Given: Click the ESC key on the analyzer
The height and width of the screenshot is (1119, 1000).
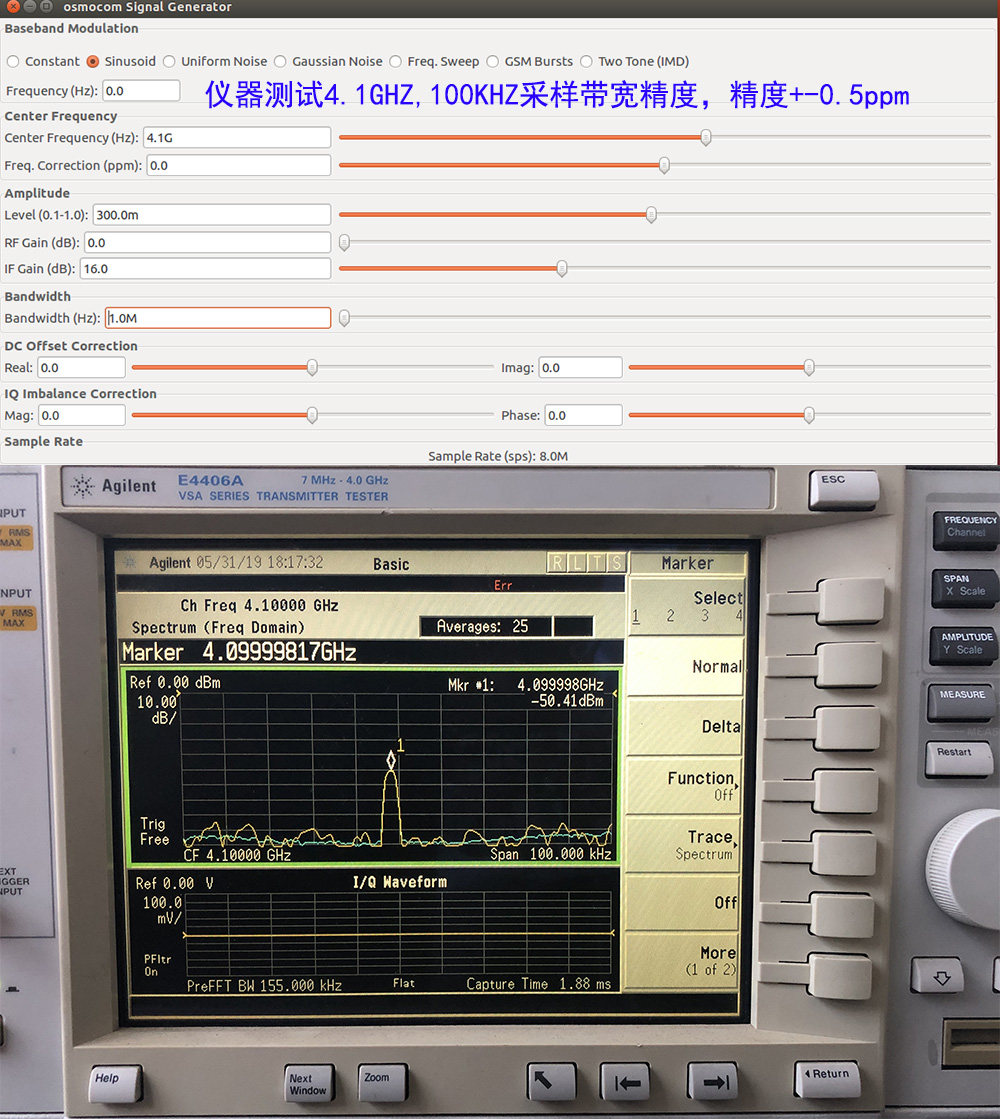Looking at the screenshot, I should pos(844,489).
